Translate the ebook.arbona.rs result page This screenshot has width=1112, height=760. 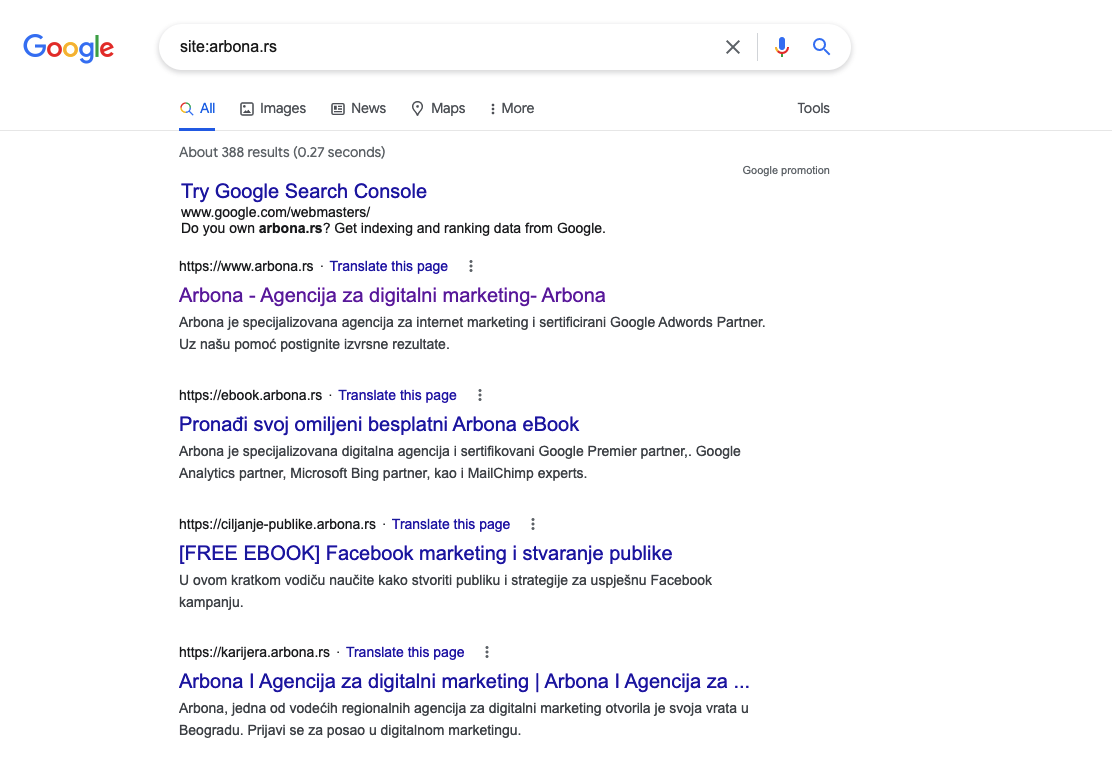[x=397, y=396]
